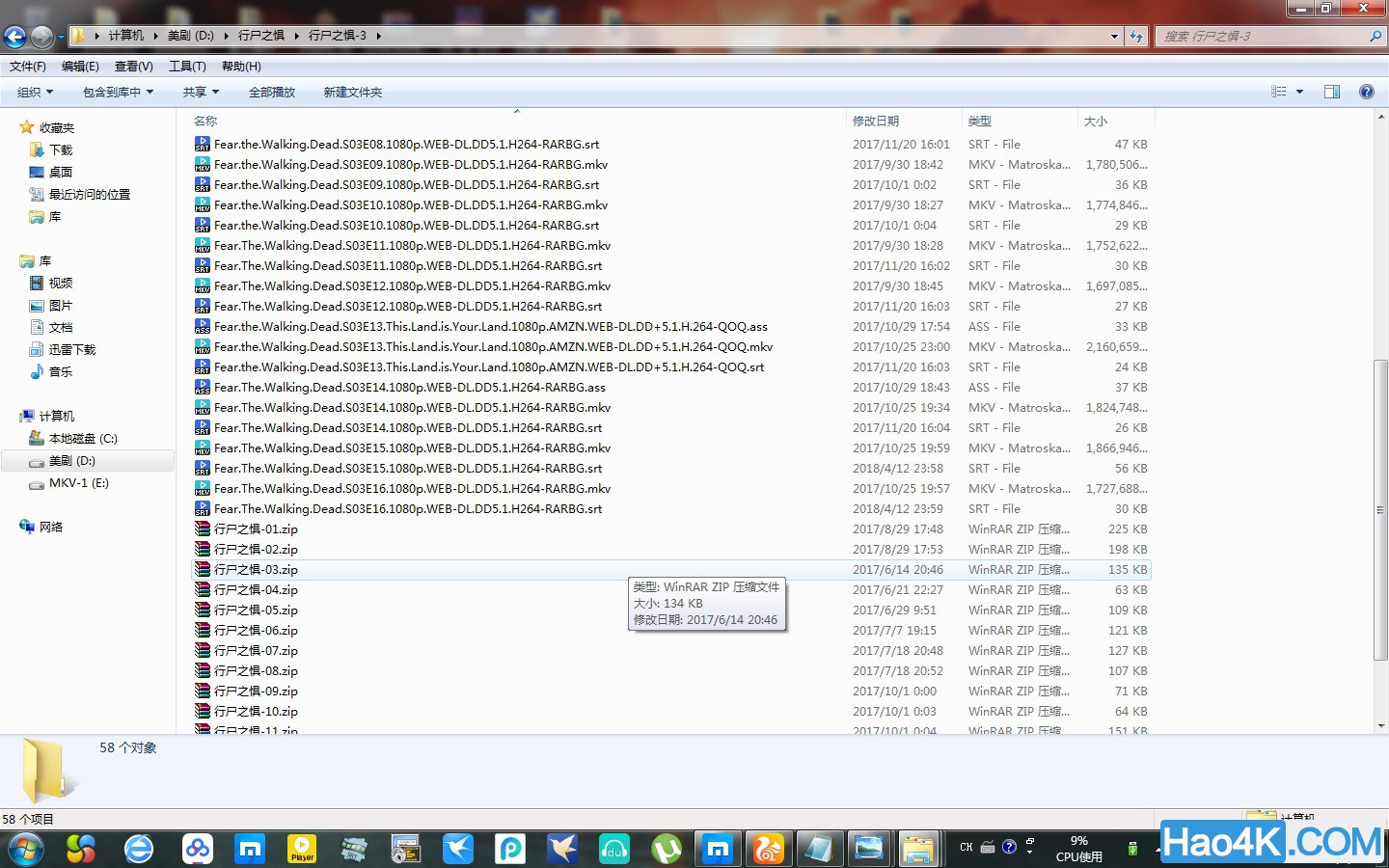Click the Back navigation arrow
The image size is (1389, 868).
point(14,37)
